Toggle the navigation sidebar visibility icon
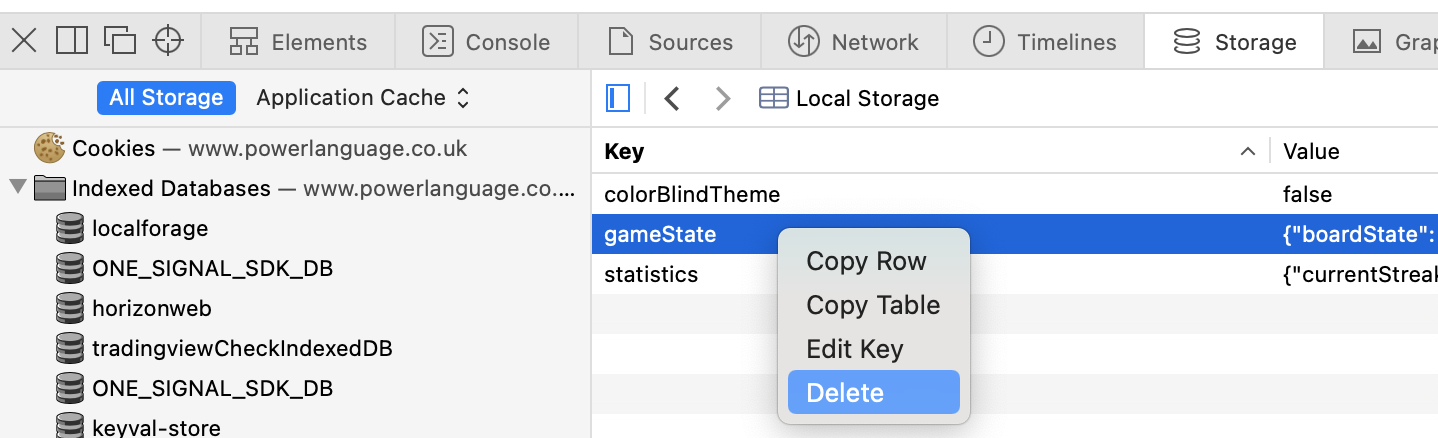 [x=619, y=98]
